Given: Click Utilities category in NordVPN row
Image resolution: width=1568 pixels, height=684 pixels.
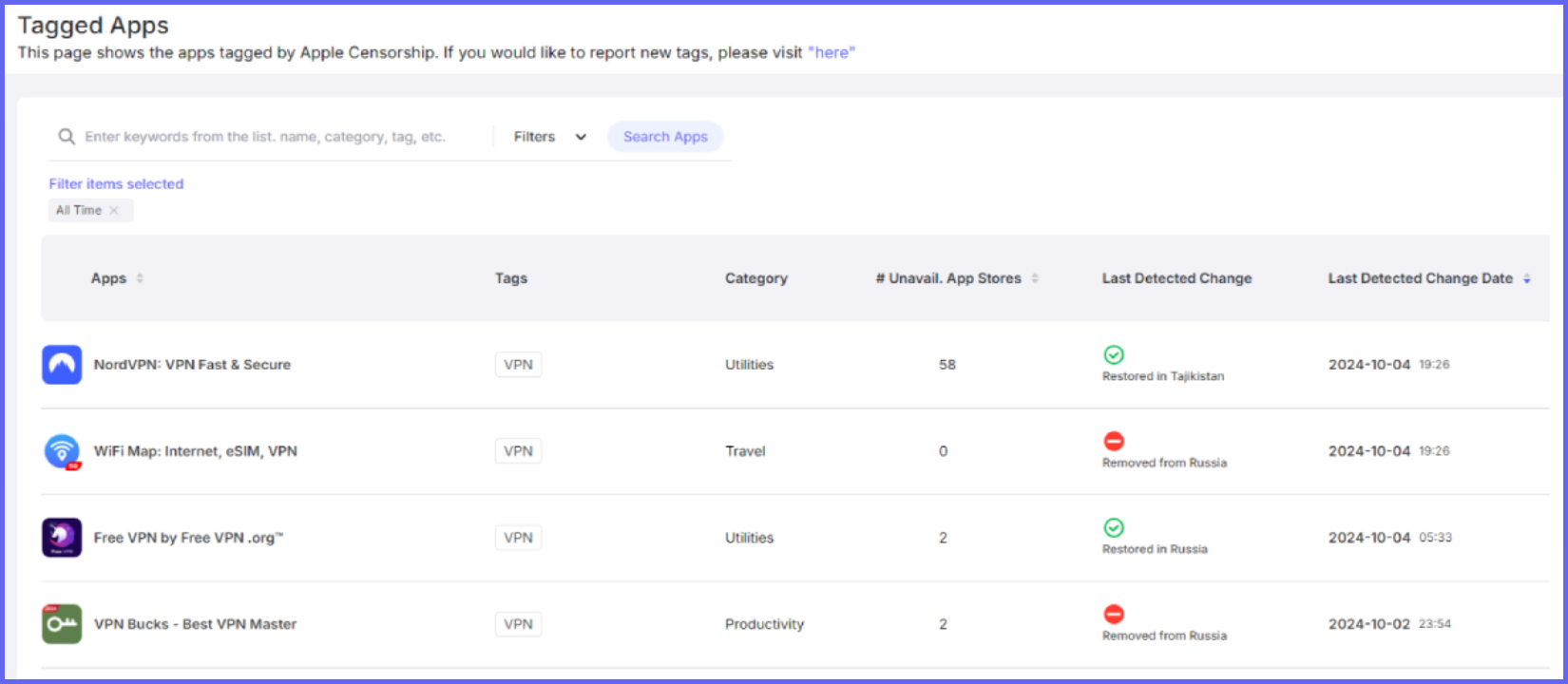Looking at the screenshot, I should [749, 365].
